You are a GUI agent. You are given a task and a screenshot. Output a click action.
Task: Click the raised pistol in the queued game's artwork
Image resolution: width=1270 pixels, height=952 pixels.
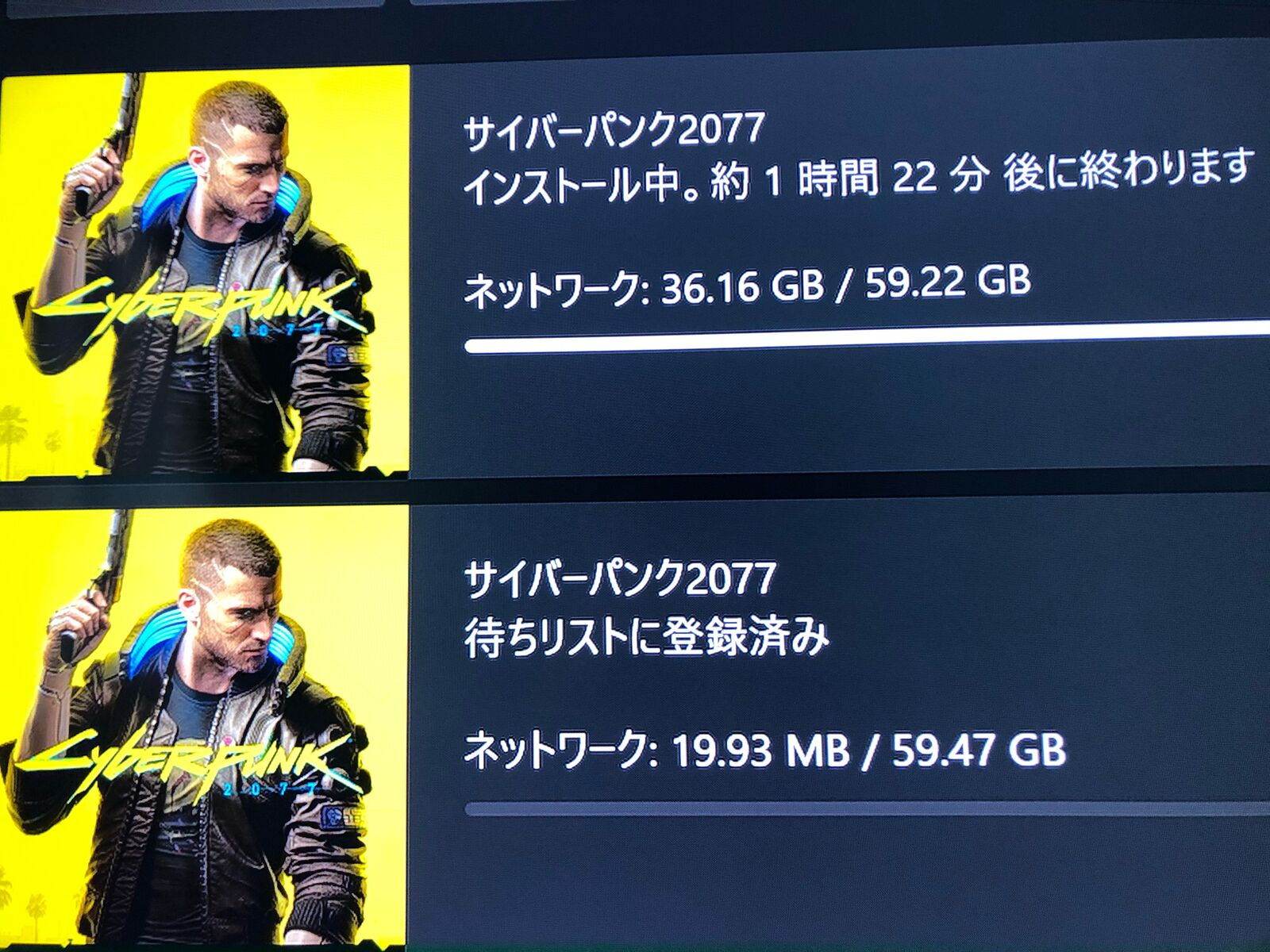(97, 579)
